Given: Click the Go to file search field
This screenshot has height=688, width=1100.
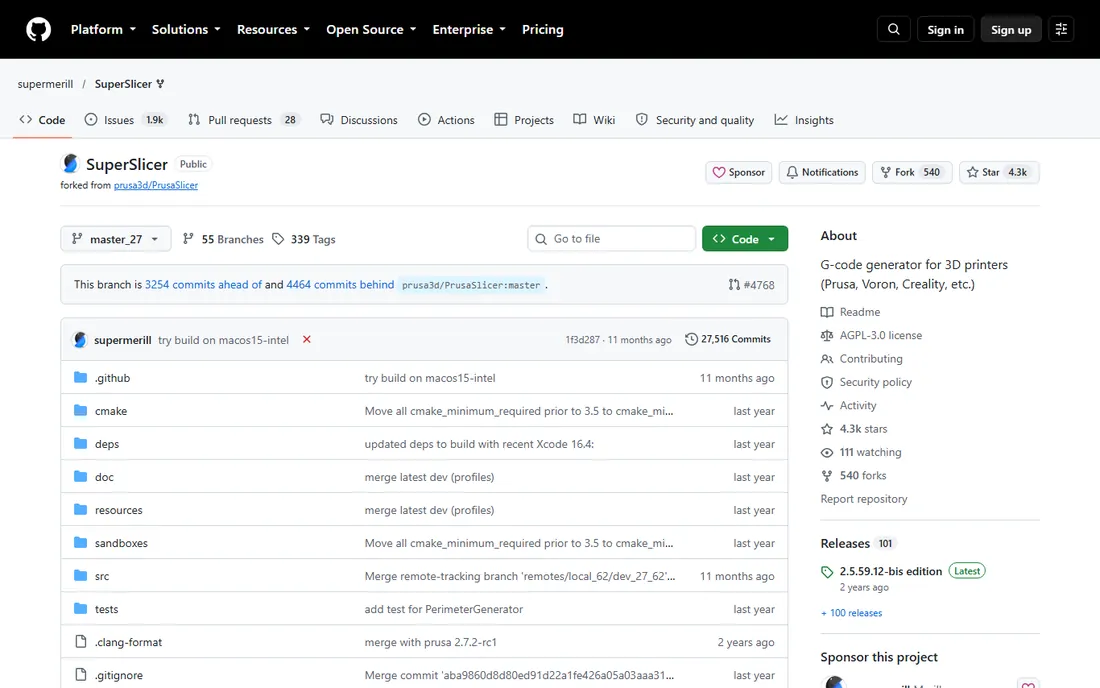Looking at the screenshot, I should click(611, 238).
